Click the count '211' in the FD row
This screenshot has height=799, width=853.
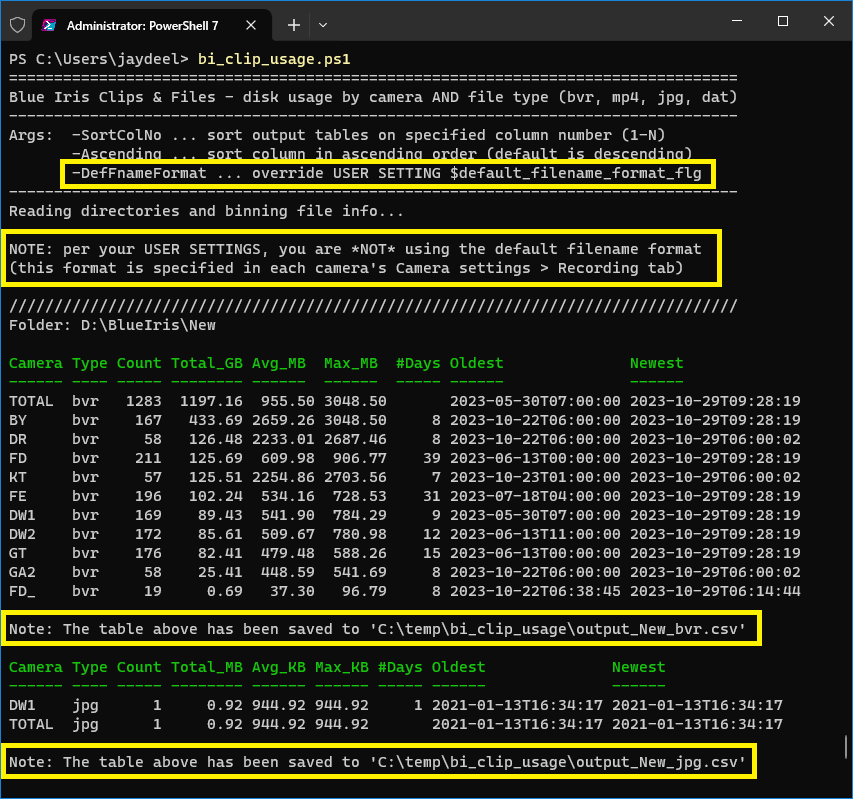pos(148,458)
